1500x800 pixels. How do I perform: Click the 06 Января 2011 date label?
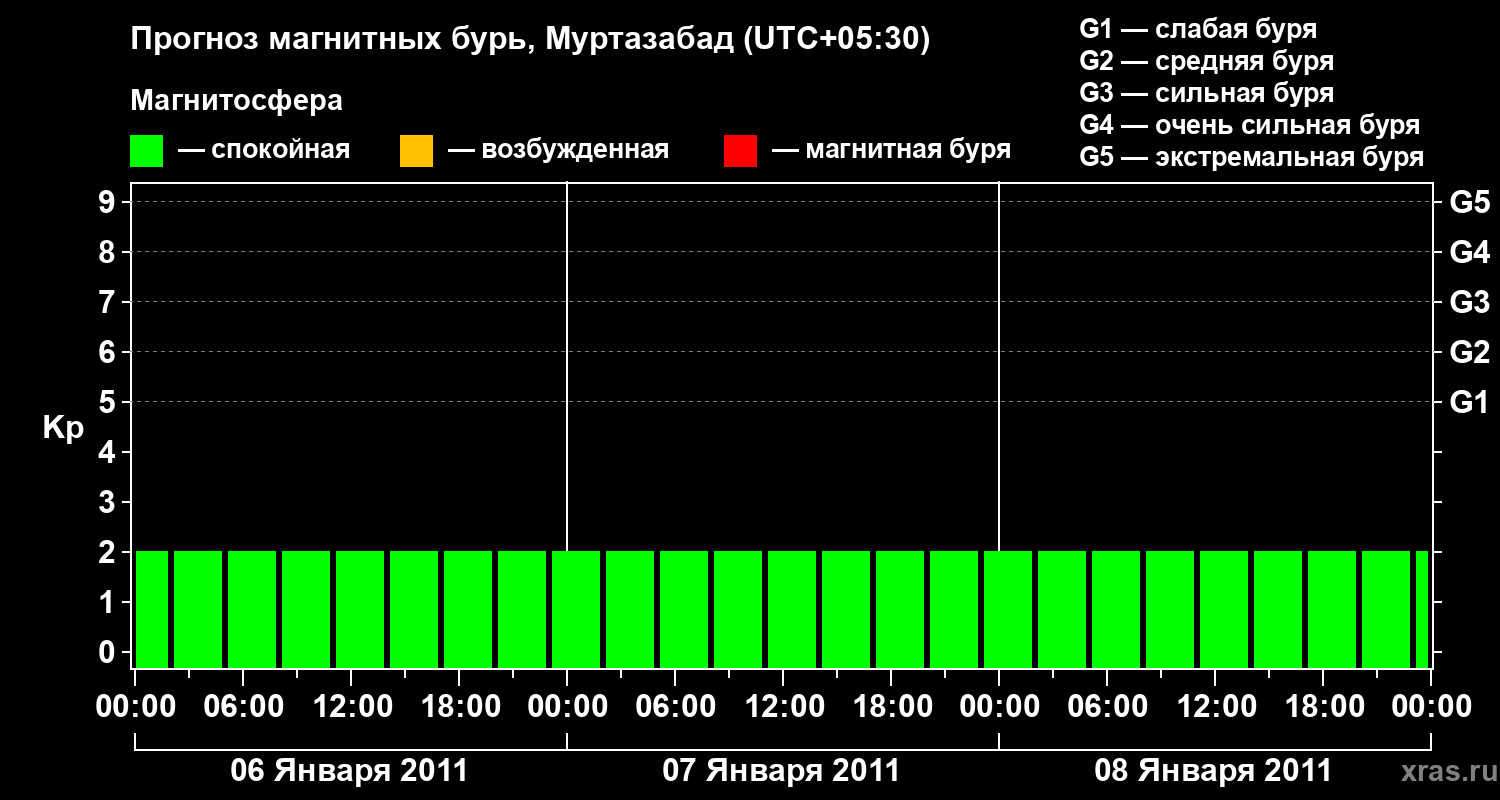pyautogui.click(x=349, y=771)
